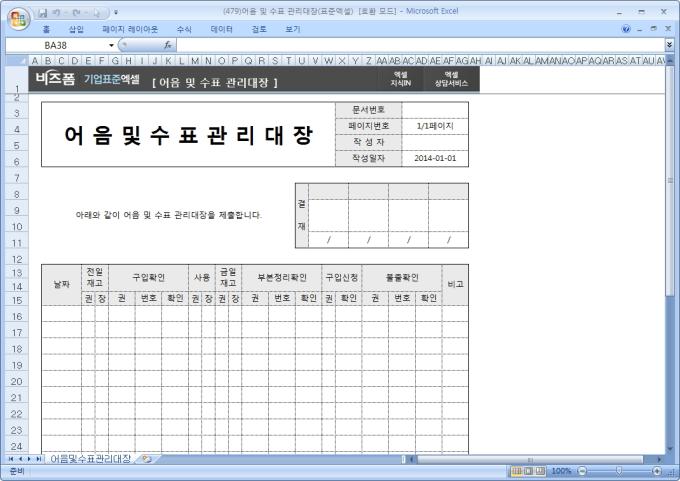Viewport: 680px width, 481px height.
Task: Open the 보기 ribbon tab
Action: click(293, 29)
